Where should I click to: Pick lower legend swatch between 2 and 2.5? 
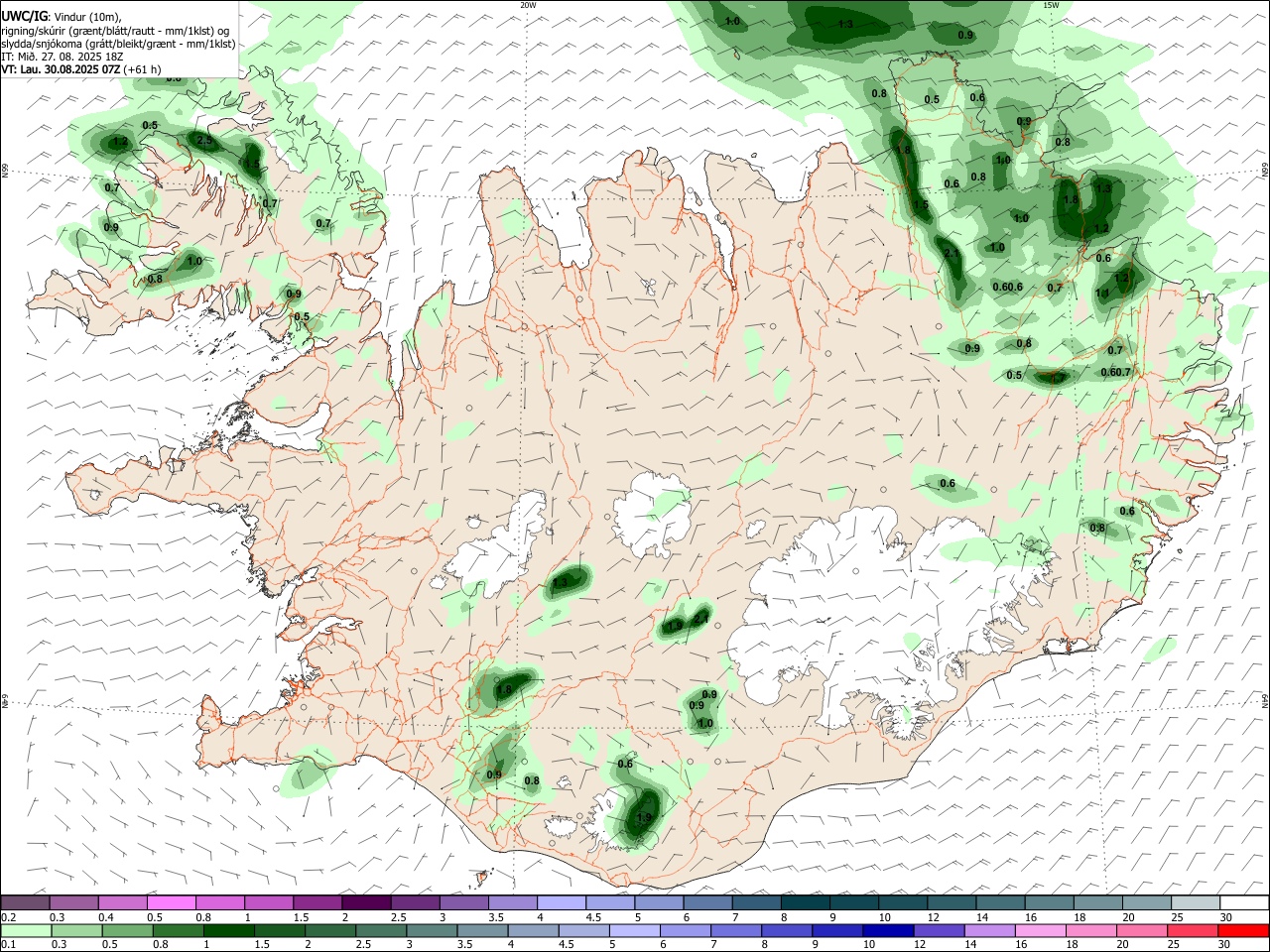point(330,931)
